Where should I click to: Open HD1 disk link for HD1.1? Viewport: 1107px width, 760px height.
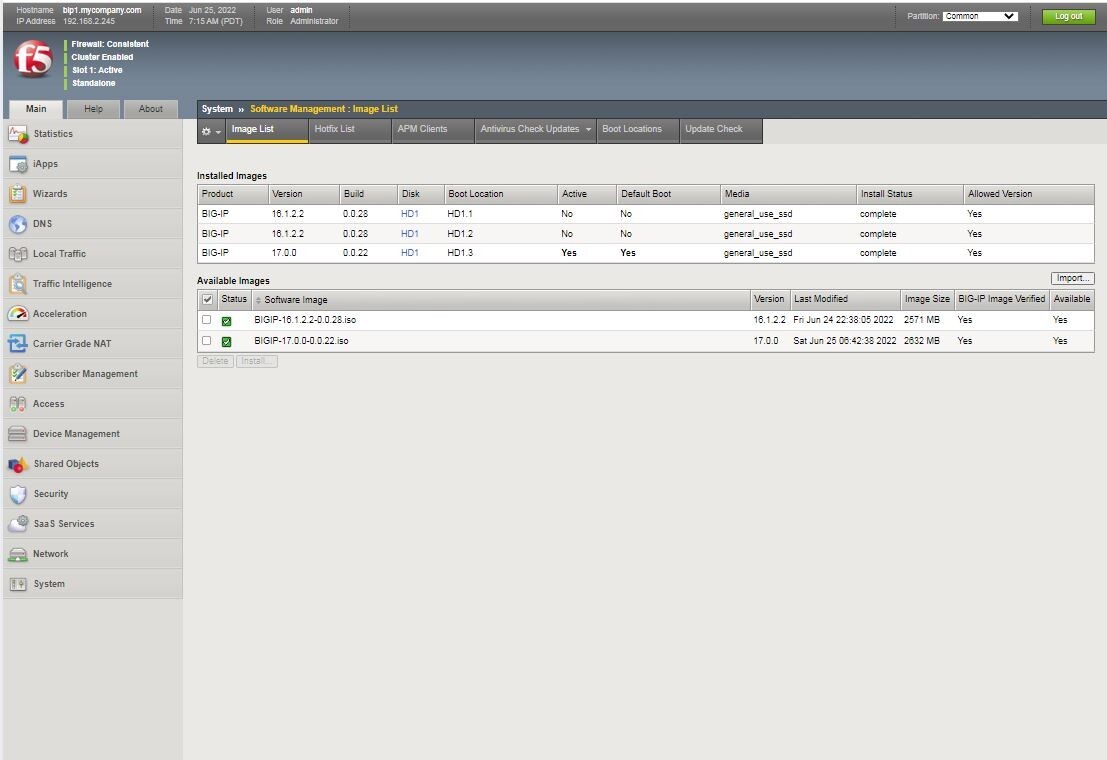(409, 214)
